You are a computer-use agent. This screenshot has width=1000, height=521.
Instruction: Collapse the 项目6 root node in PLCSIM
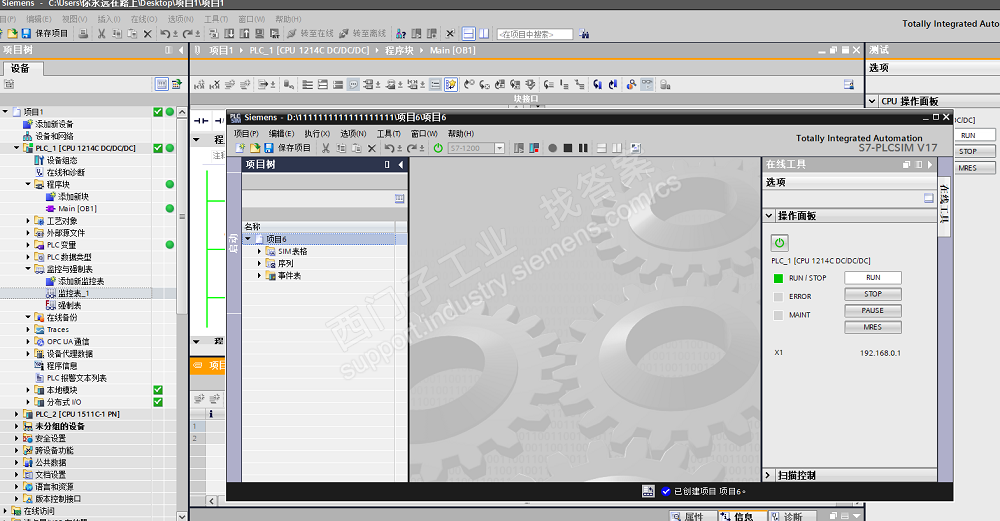248,239
